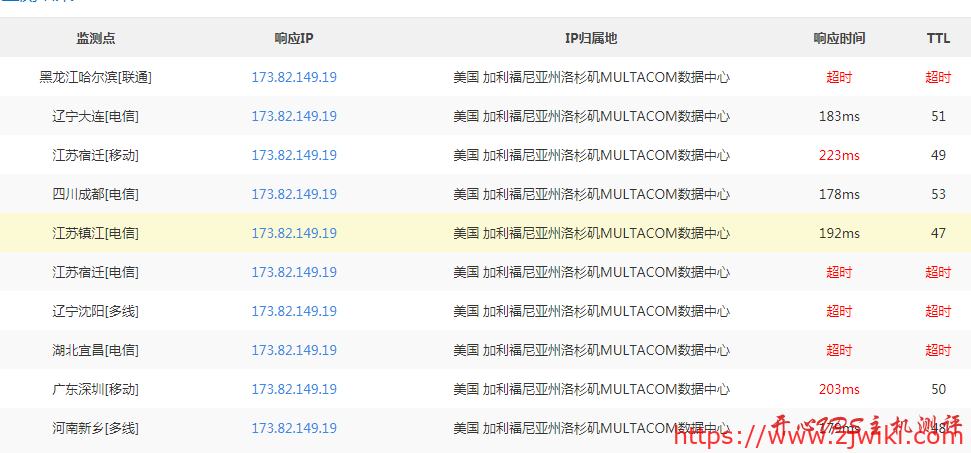Click the IP link for 江苏宿迁[电信]
The image size is (971, 453).
coord(294,272)
